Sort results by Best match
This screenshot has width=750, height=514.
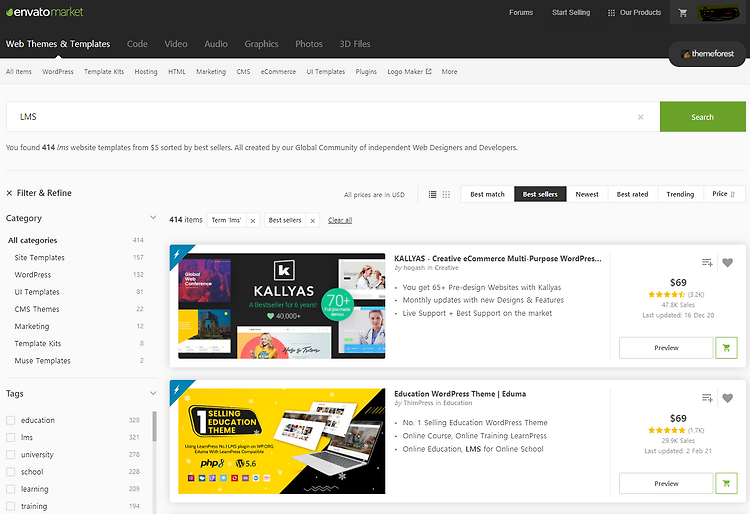[x=487, y=194]
